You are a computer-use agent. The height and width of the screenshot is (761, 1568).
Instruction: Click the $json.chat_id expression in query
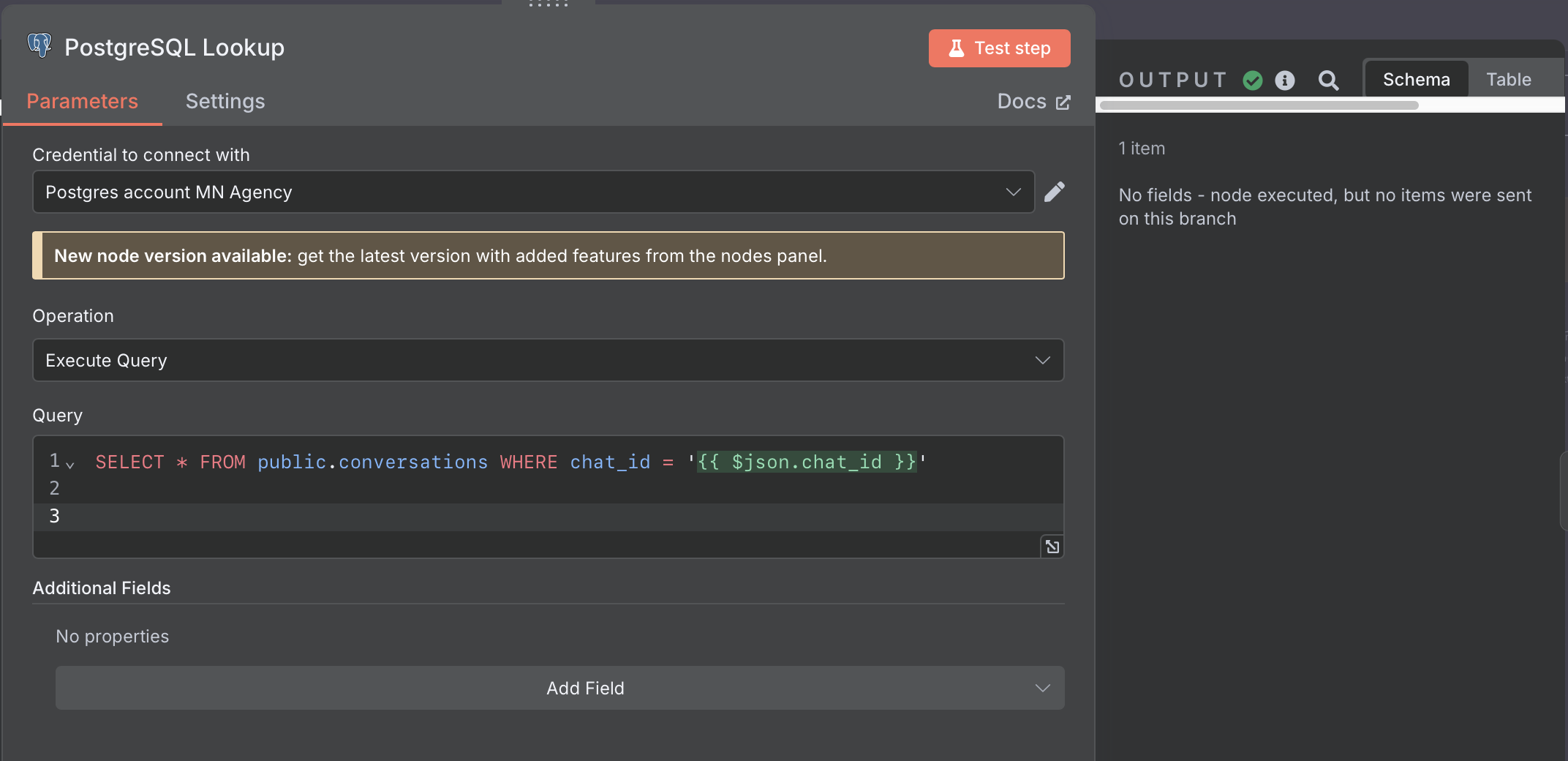coord(807,462)
